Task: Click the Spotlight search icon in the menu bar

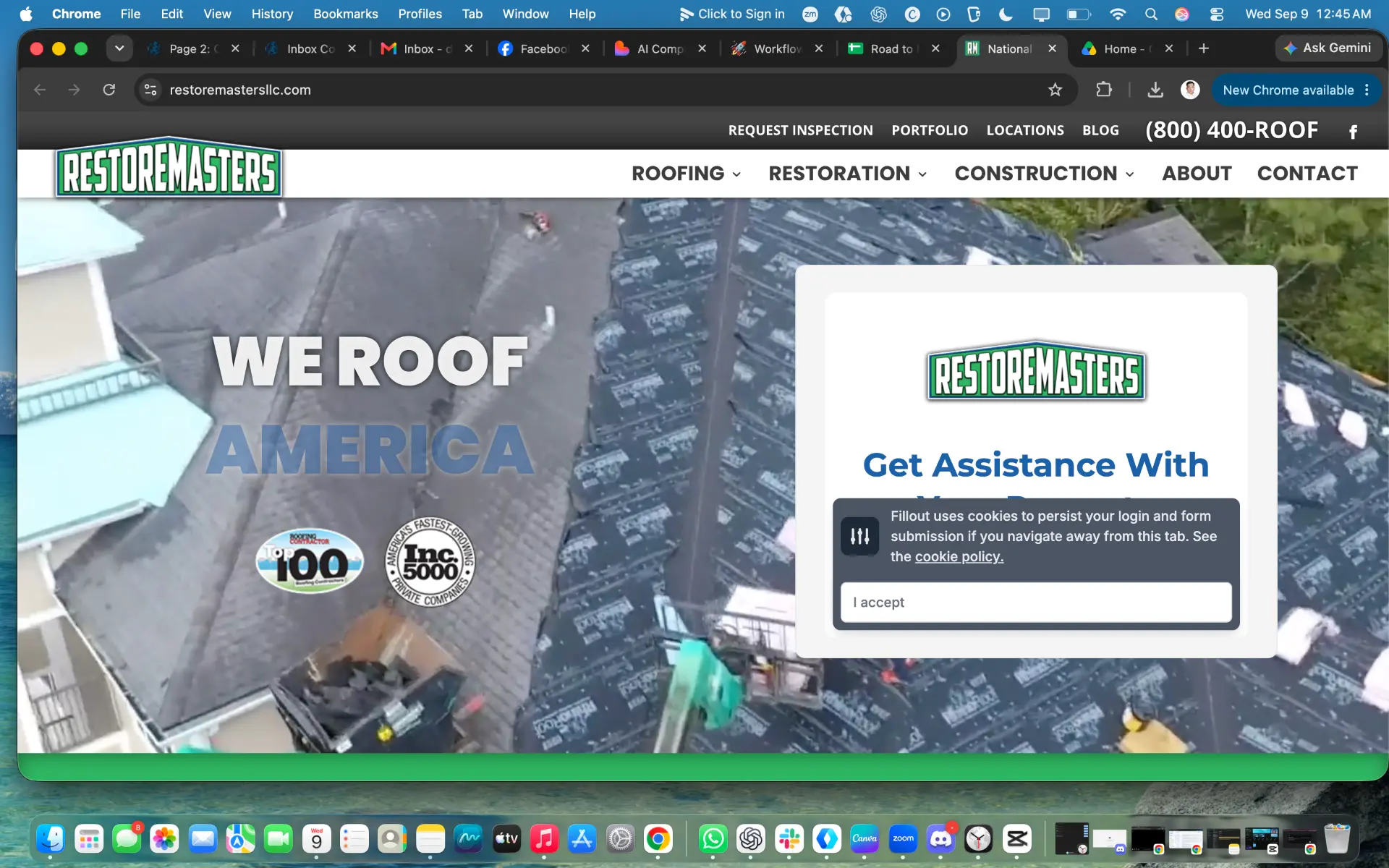Action: [x=1151, y=14]
